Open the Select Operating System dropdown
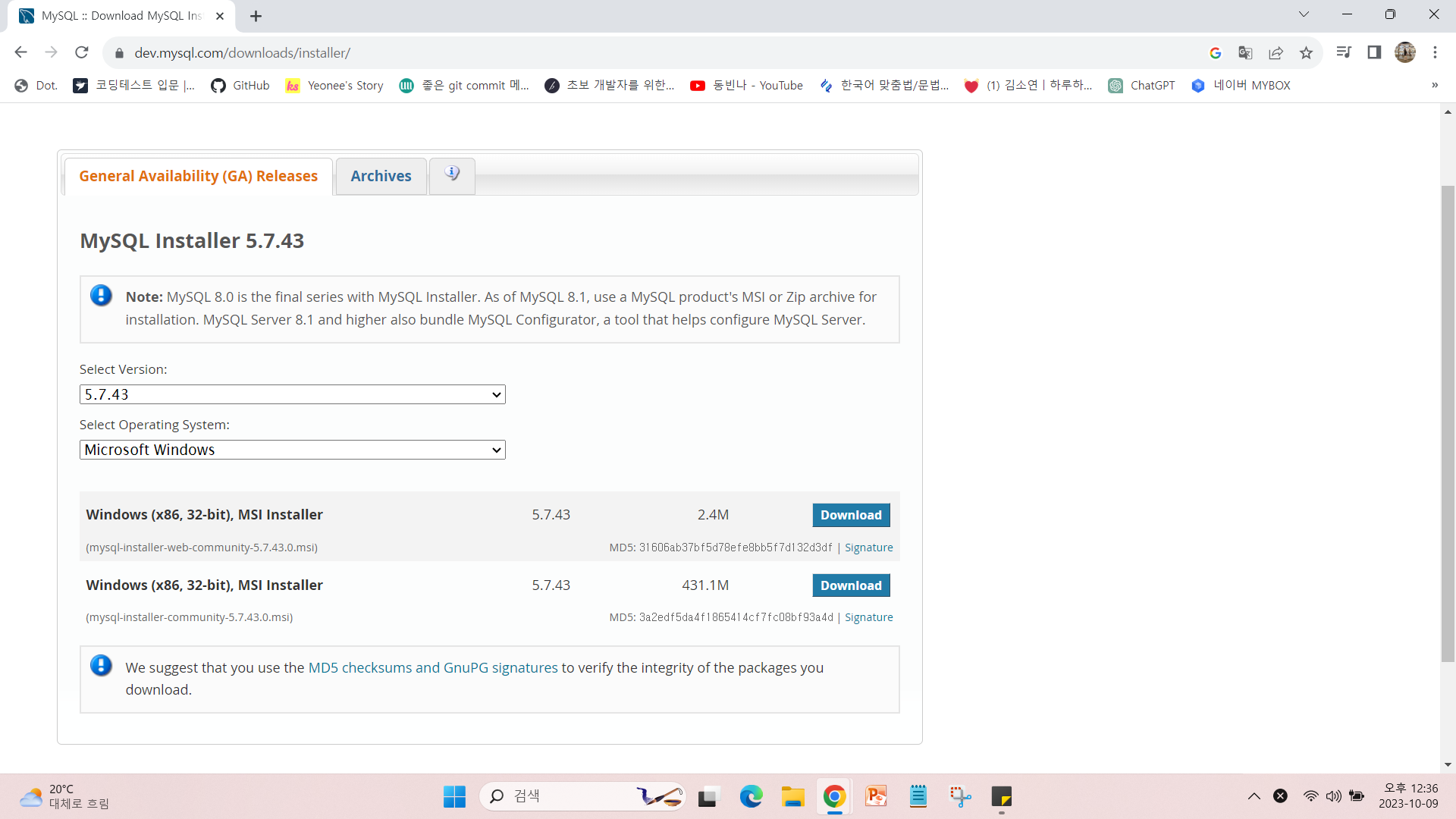The image size is (1456, 819). (292, 450)
